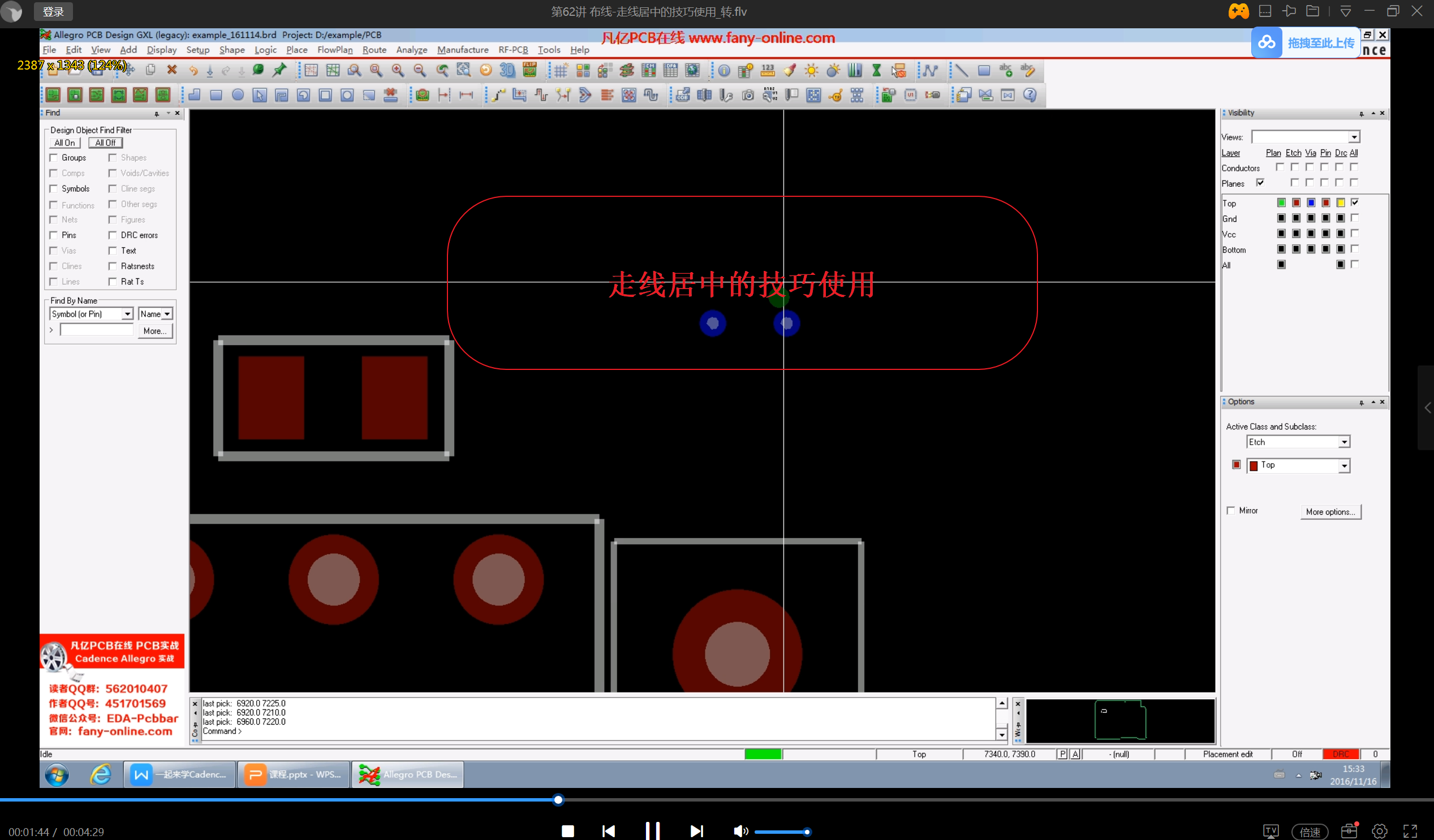Open the Display menu
Image resolution: width=1434 pixels, height=840 pixels.
[162, 50]
